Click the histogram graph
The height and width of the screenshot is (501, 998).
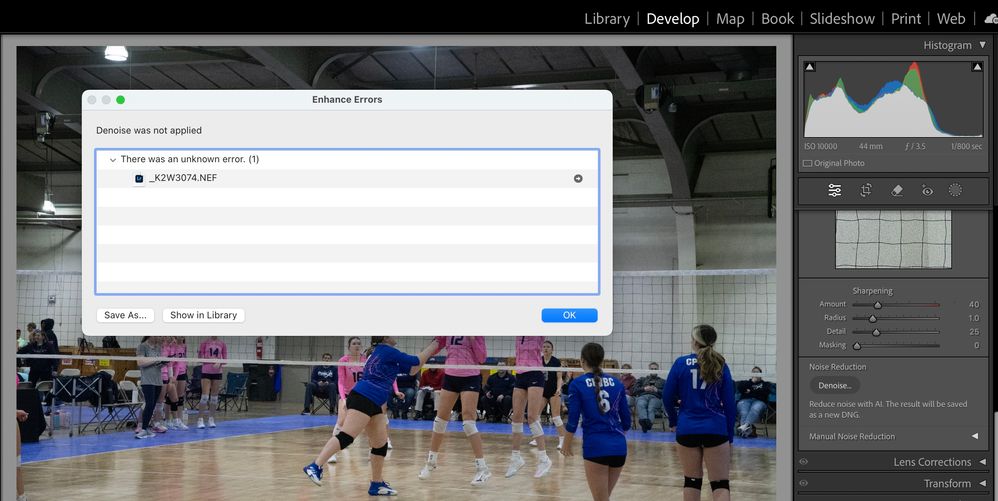[894, 99]
